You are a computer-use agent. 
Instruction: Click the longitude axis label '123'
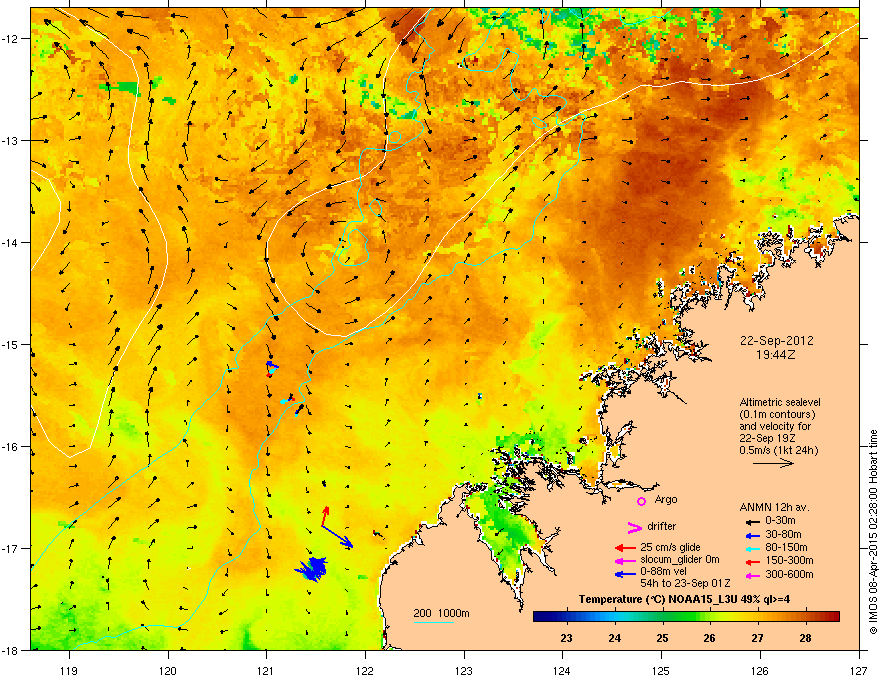click(464, 670)
